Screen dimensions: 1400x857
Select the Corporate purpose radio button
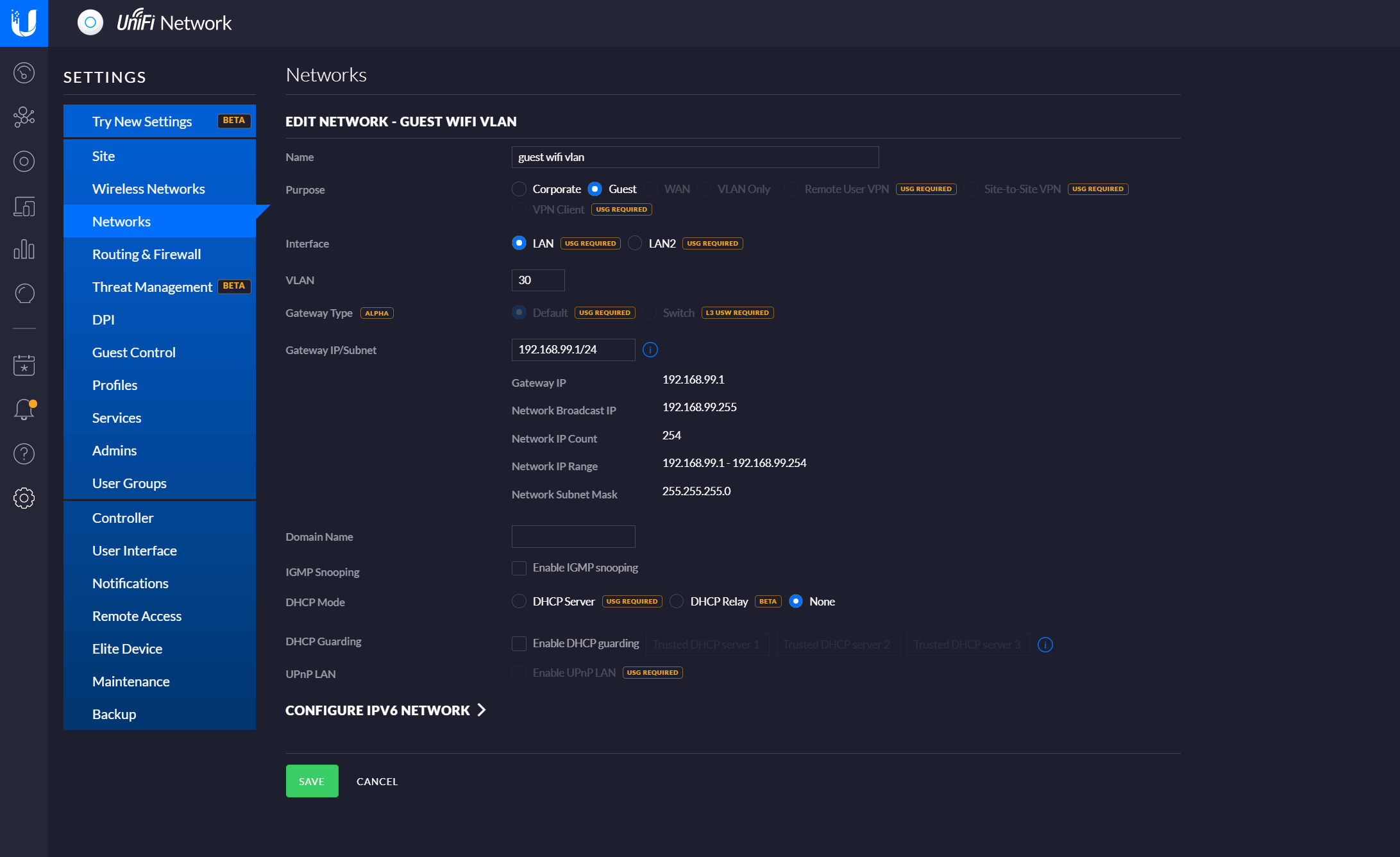(x=519, y=189)
